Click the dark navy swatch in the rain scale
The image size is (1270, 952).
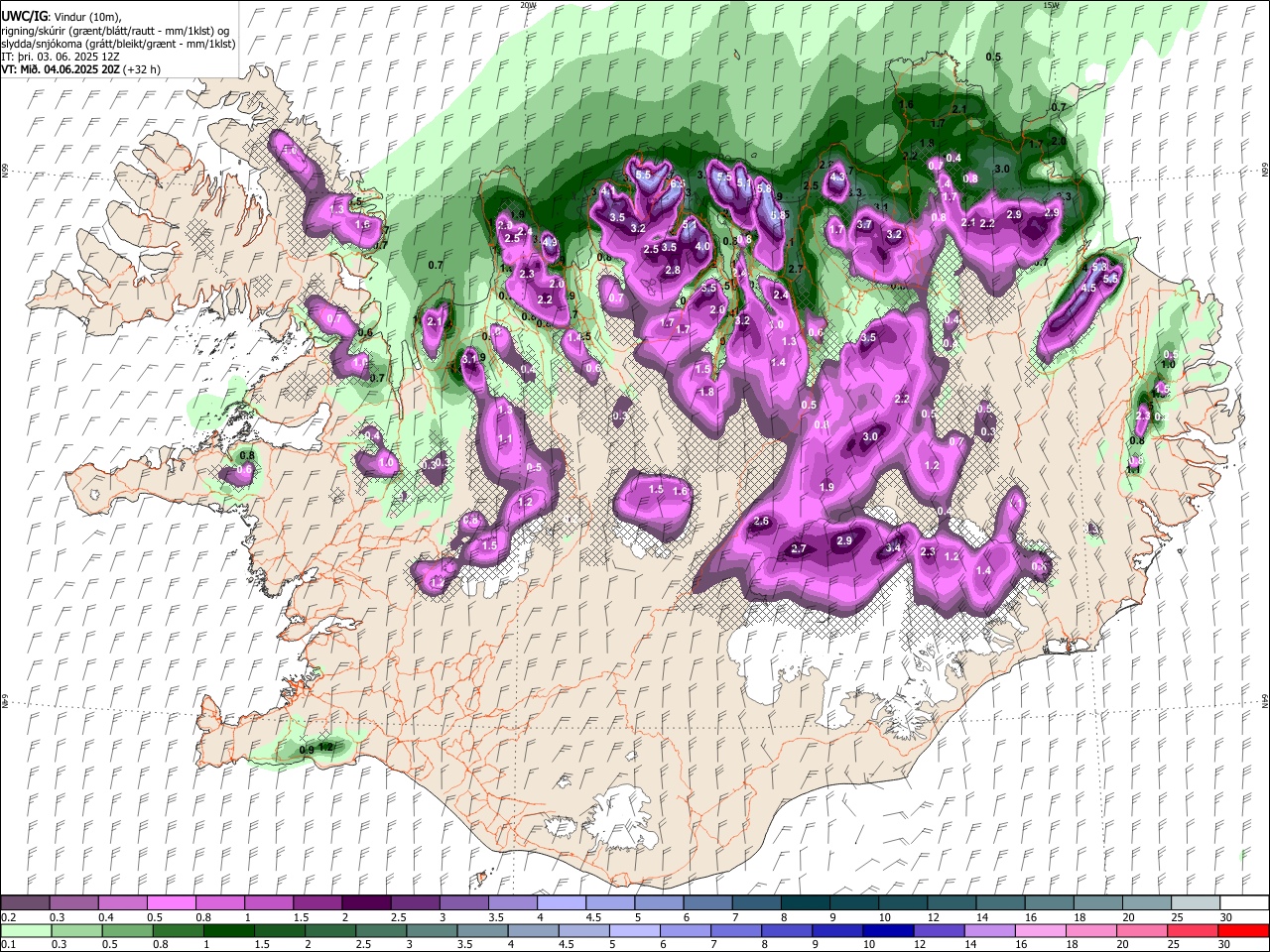coord(886,930)
